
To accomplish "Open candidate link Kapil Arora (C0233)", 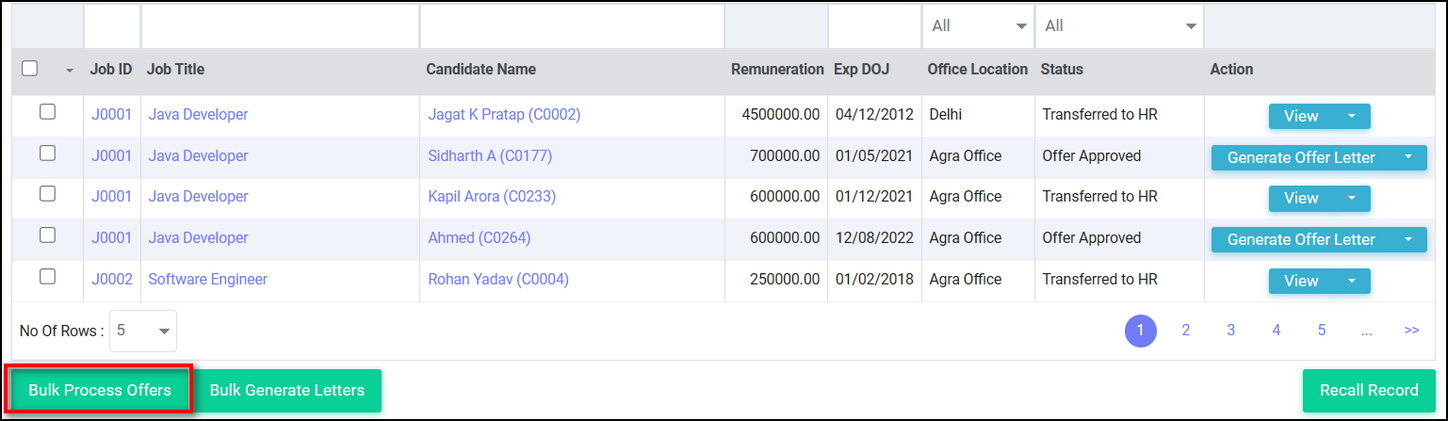I will pos(491,197).
